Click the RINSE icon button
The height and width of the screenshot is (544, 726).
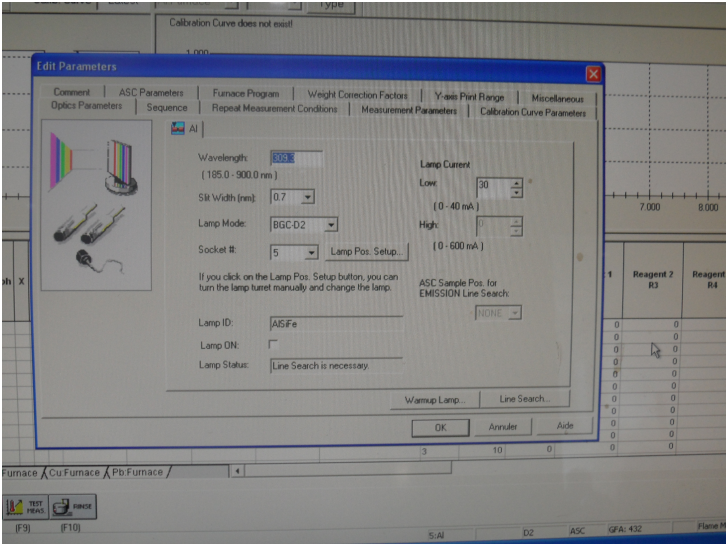[x=73, y=507]
